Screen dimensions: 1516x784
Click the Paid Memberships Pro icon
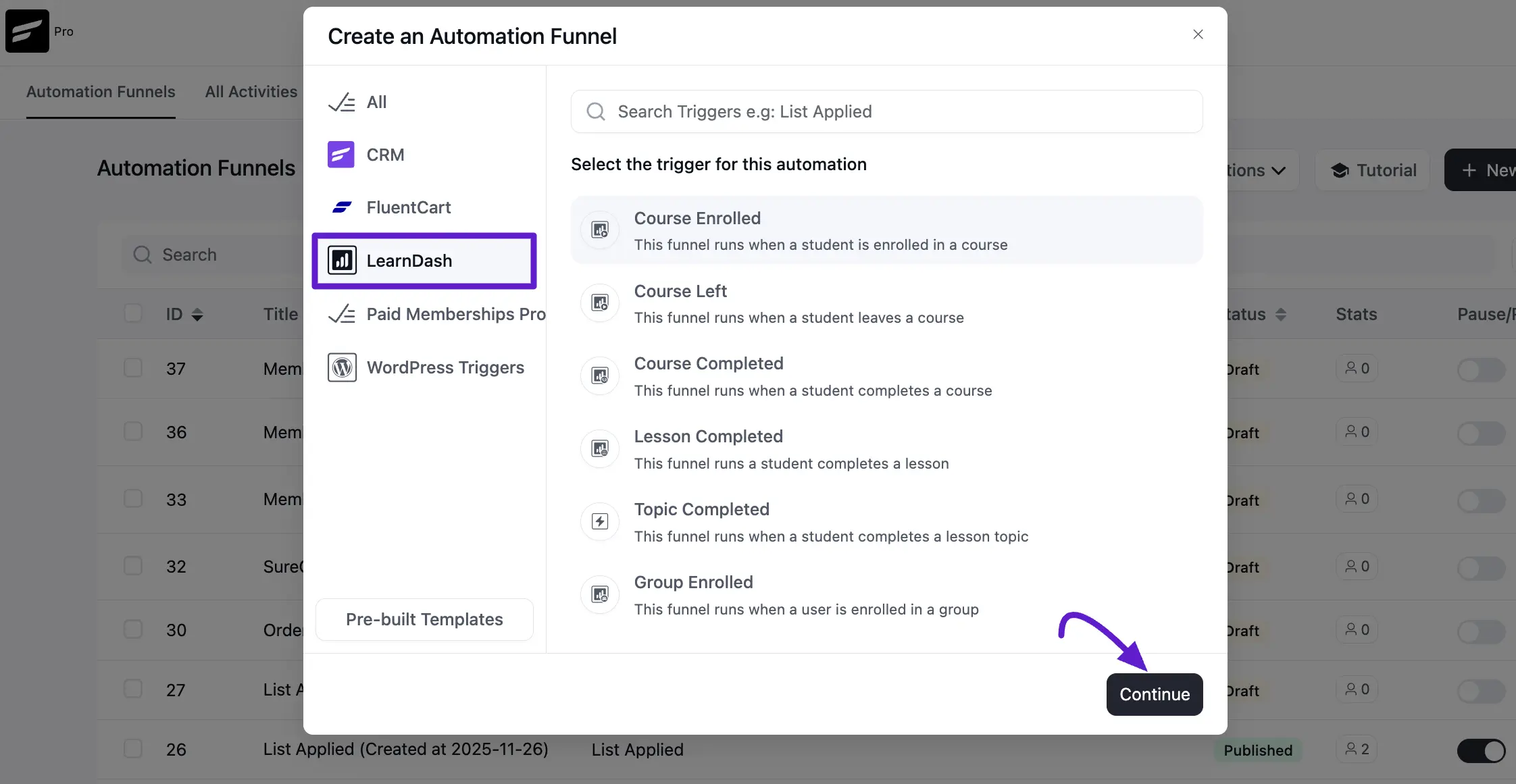[x=342, y=314]
